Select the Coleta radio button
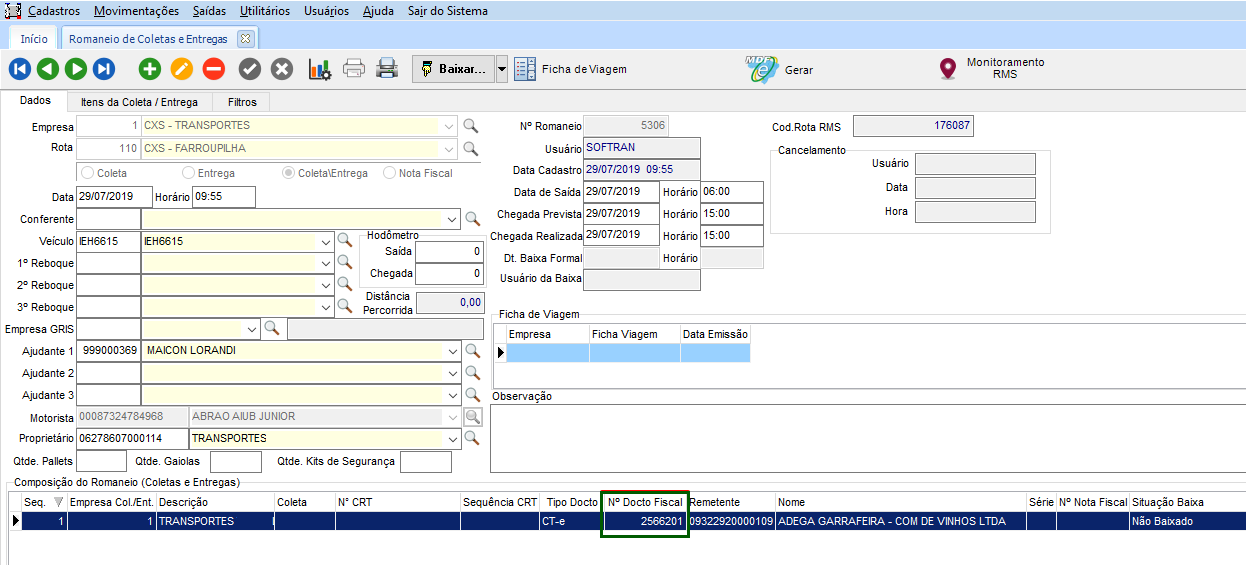The image size is (1246, 565). click(87, 173)
